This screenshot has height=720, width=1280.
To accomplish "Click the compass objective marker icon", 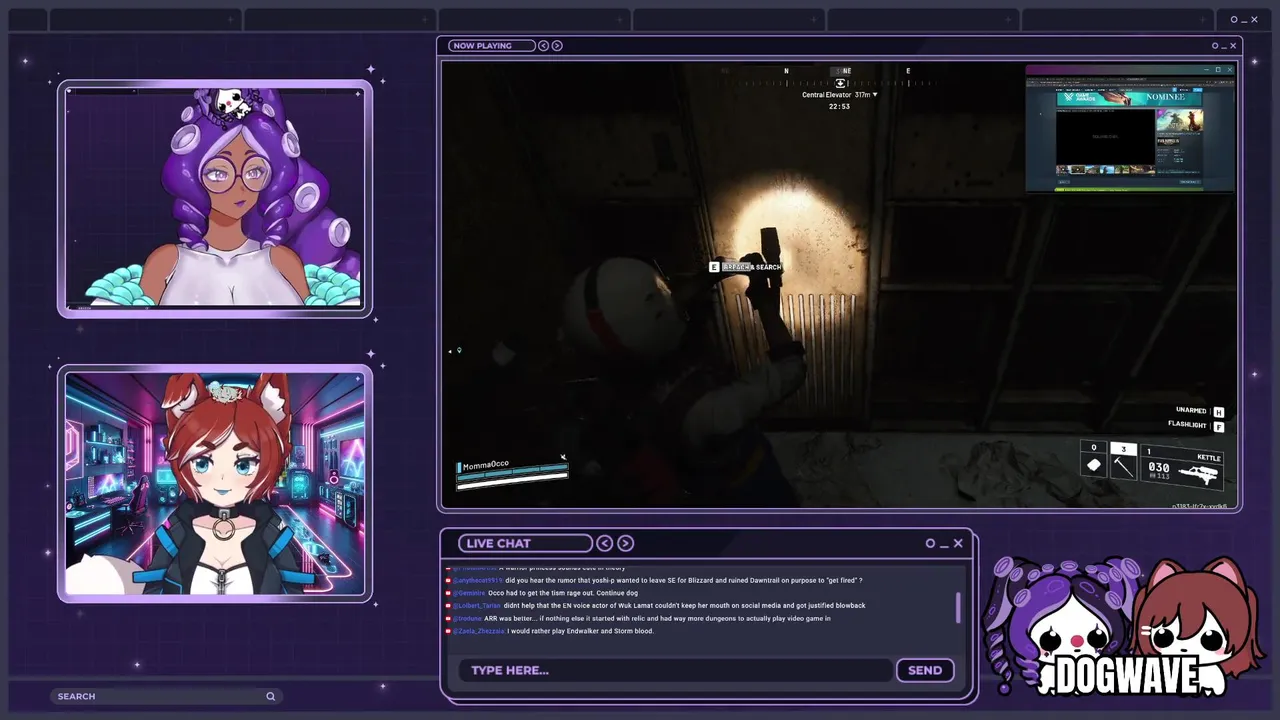I will click(841, 83).
